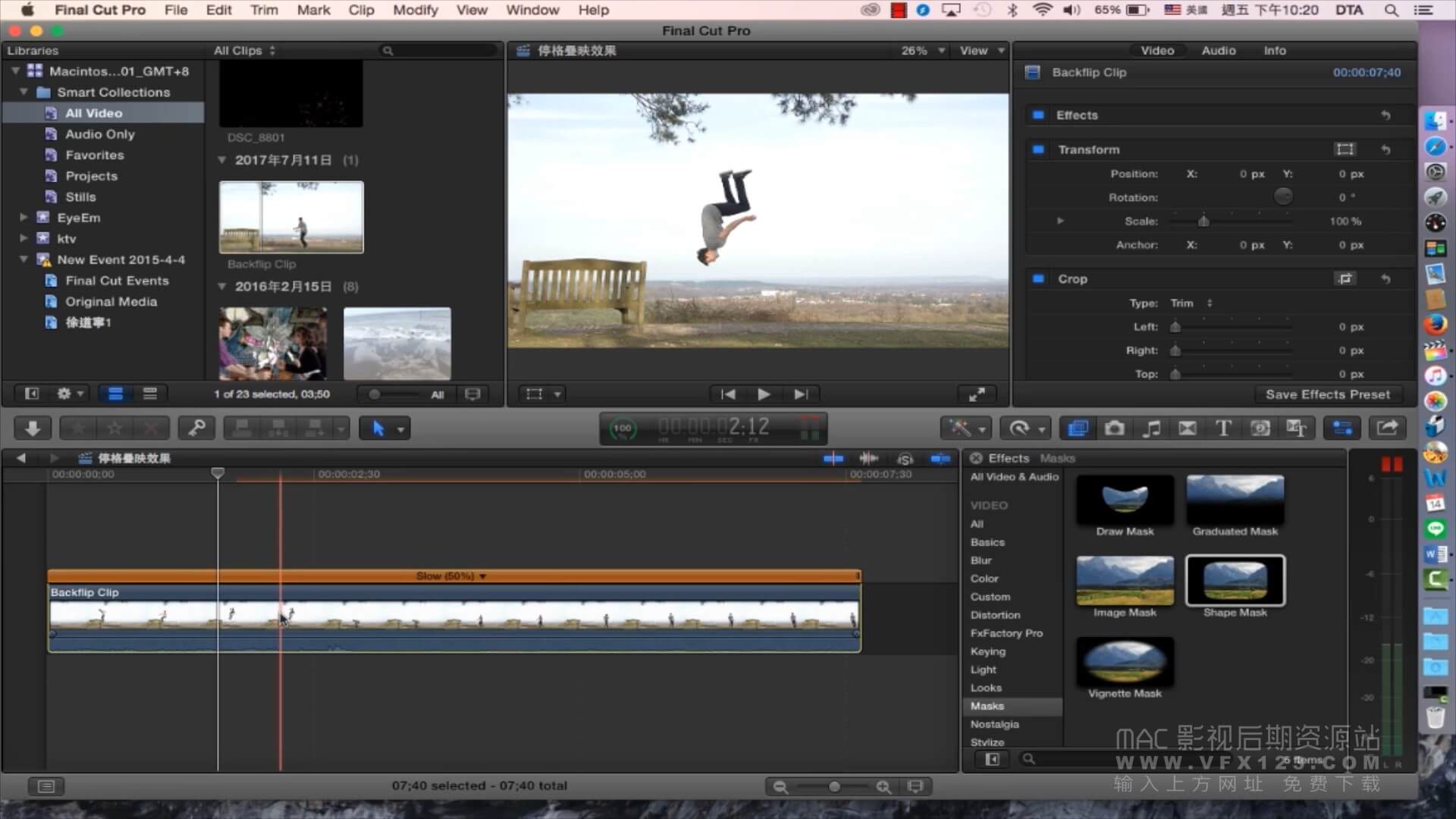Reset the Transform parameters
This screenshot has height=819, width=1456.
[x=1385, y=149]
